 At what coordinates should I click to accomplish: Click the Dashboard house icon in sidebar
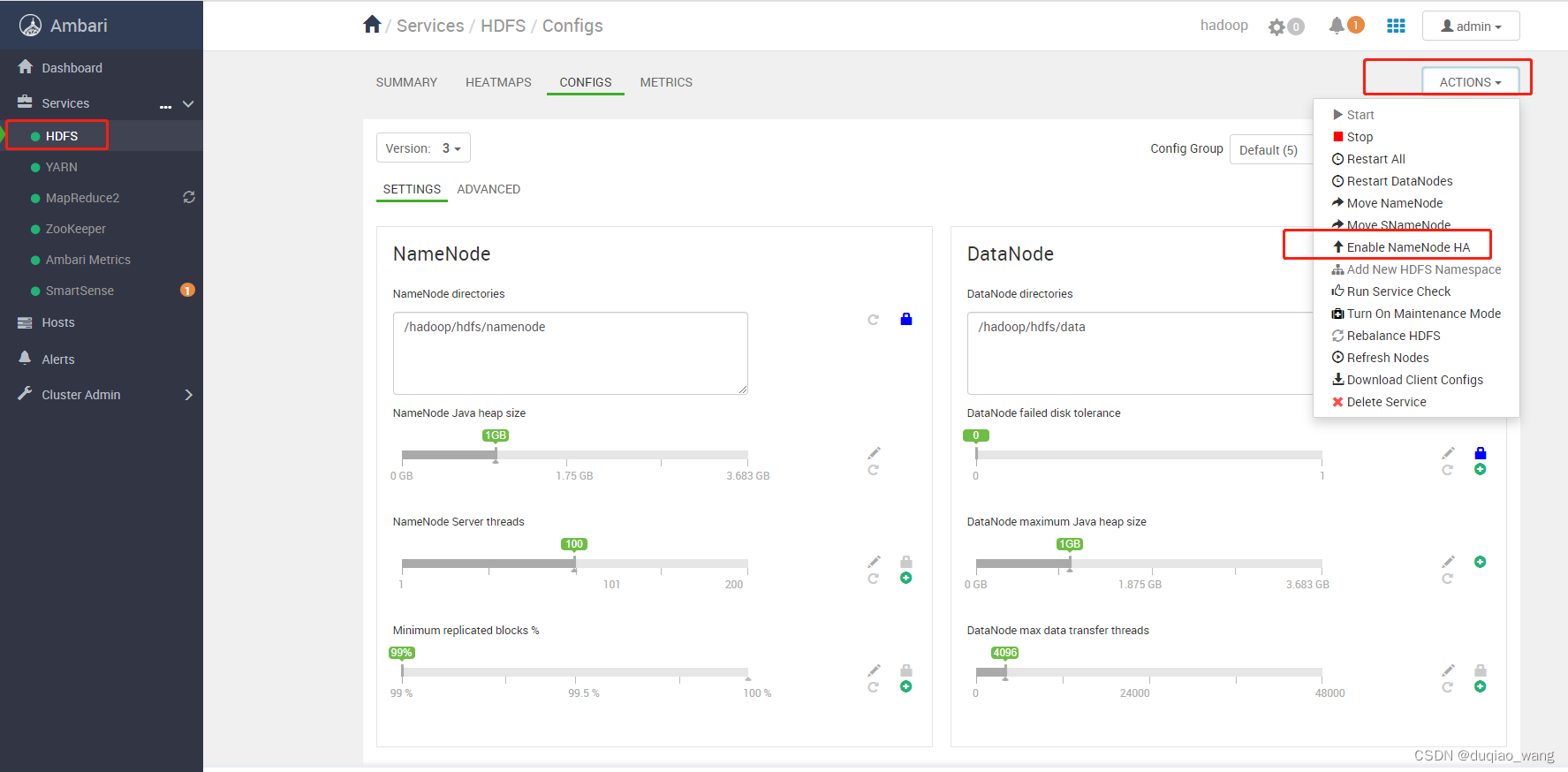[25, 67]
